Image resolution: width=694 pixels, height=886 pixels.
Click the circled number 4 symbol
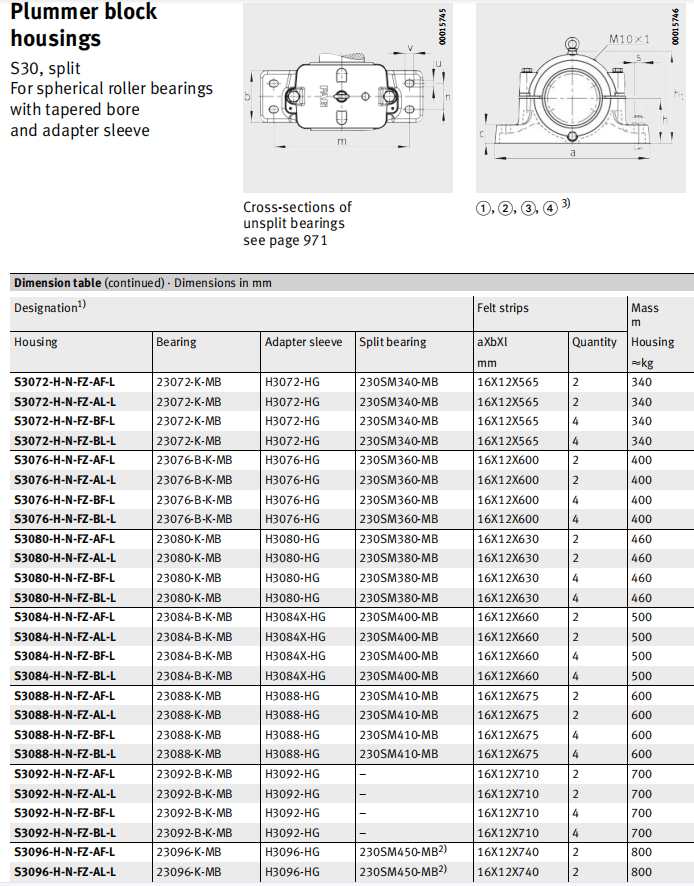point(551,209)
